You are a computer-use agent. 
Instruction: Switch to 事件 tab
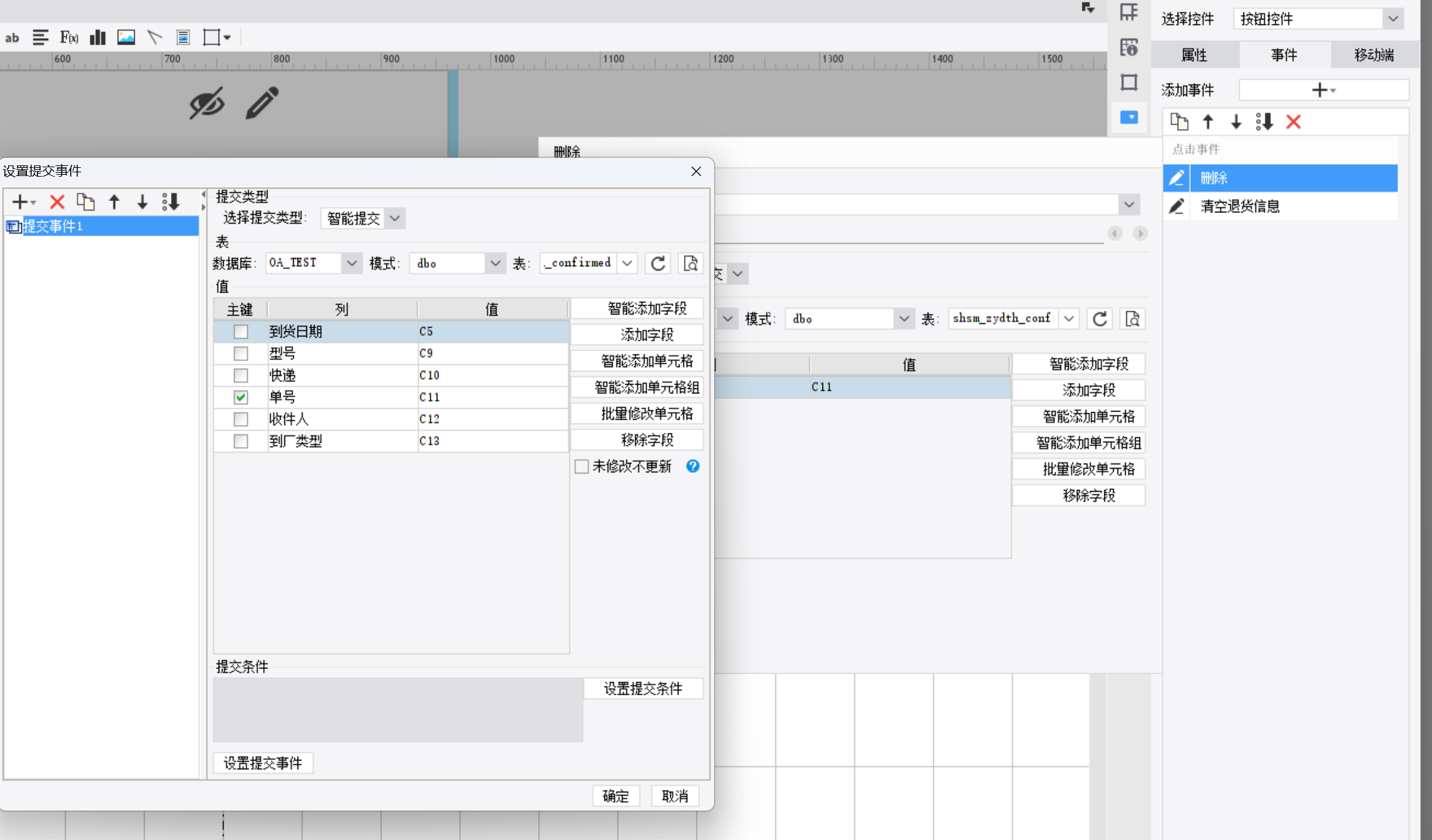point(1284,55)
